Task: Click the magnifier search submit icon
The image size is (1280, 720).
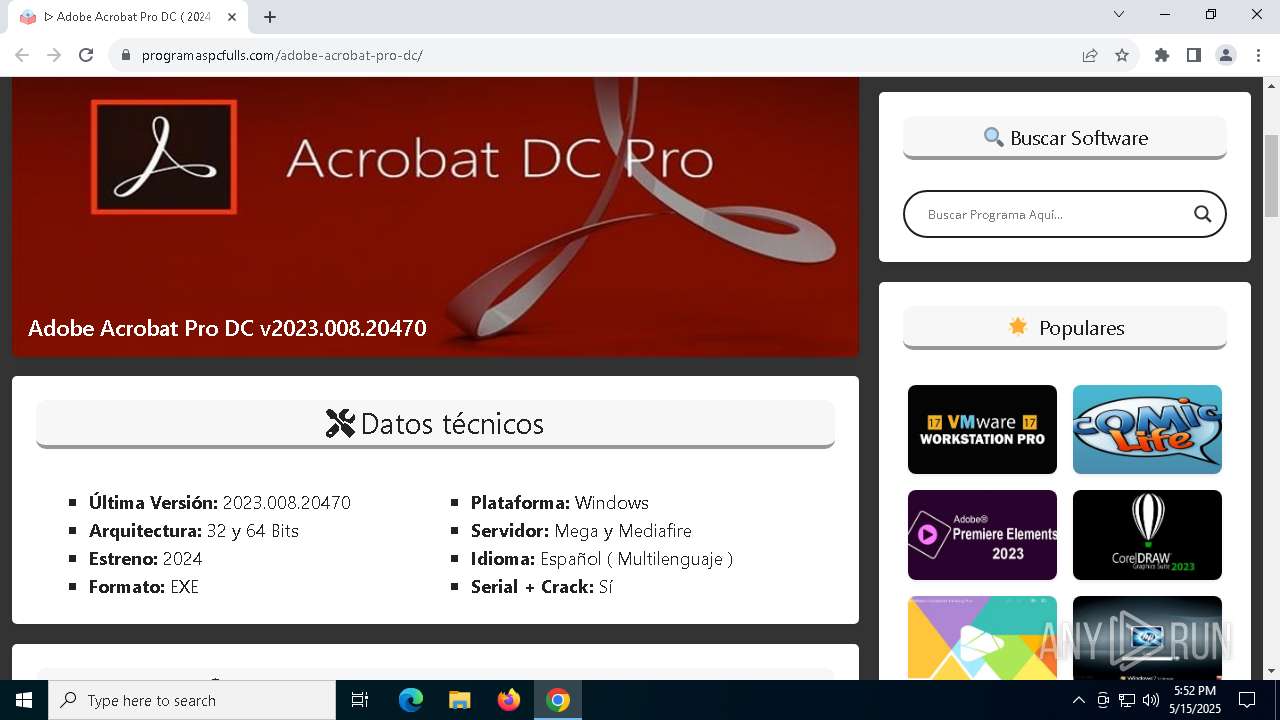Action: 1202,214
